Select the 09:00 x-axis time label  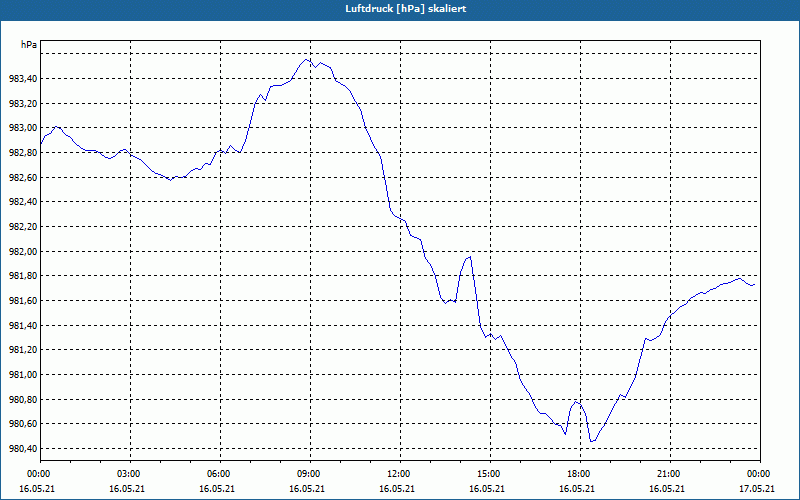pyautogui.click(x=310, y=474)
